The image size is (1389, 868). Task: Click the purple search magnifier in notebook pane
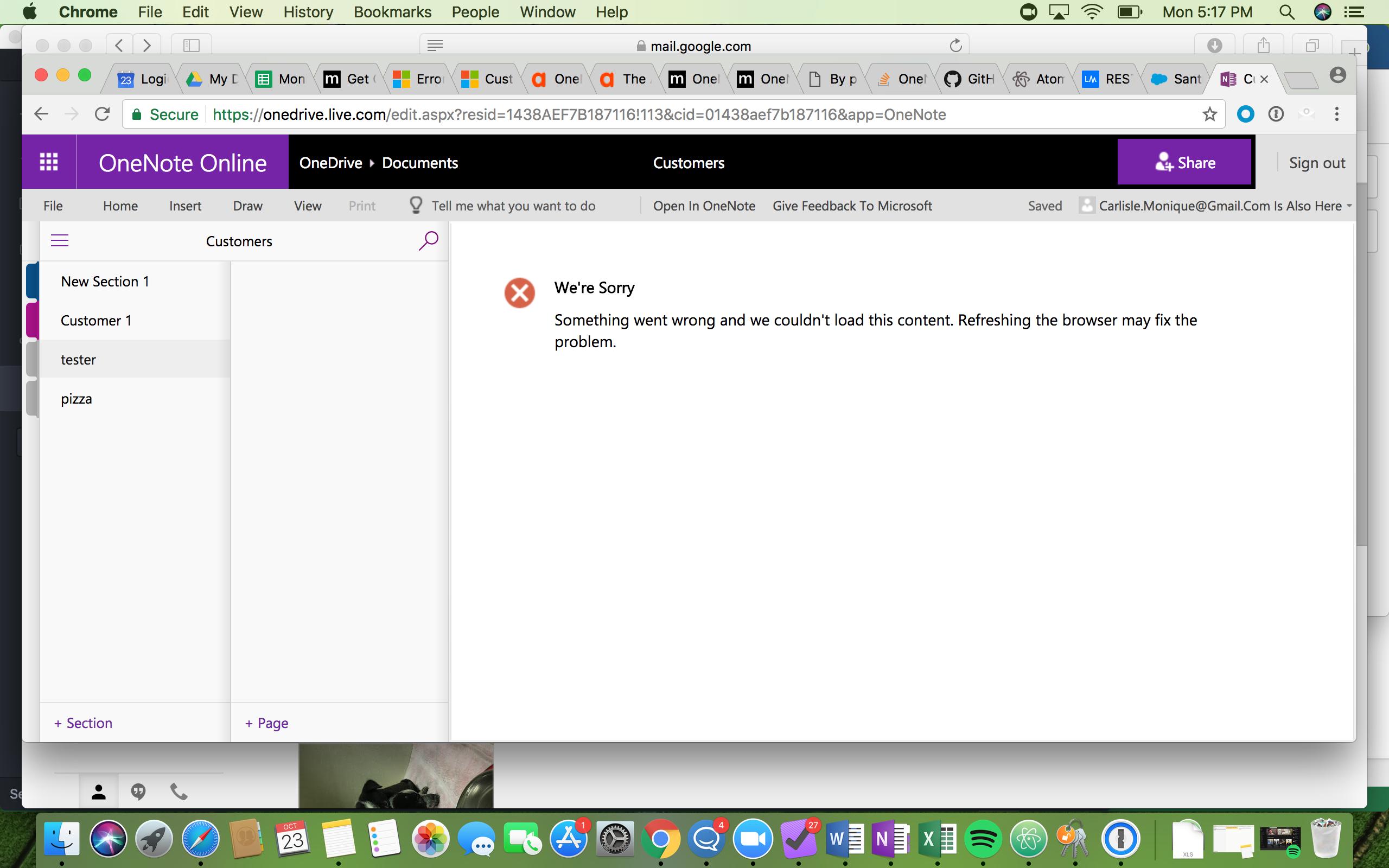(x=428, y=240)
